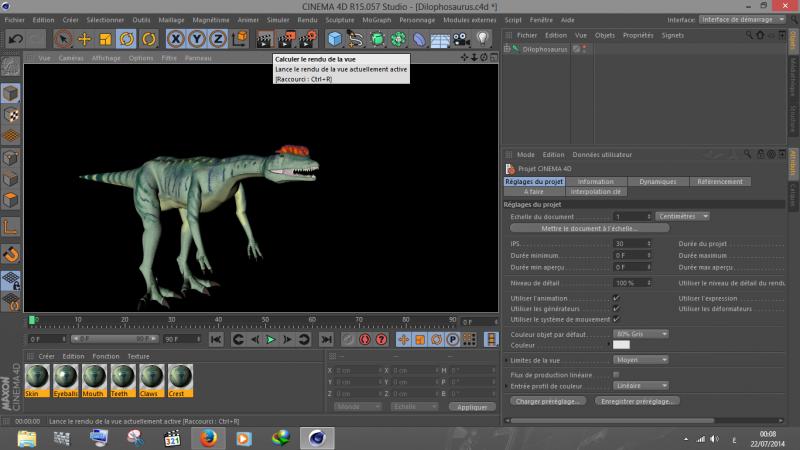
Task: Switch to the Dynamiques tab
Action: (x=658, y=182)
